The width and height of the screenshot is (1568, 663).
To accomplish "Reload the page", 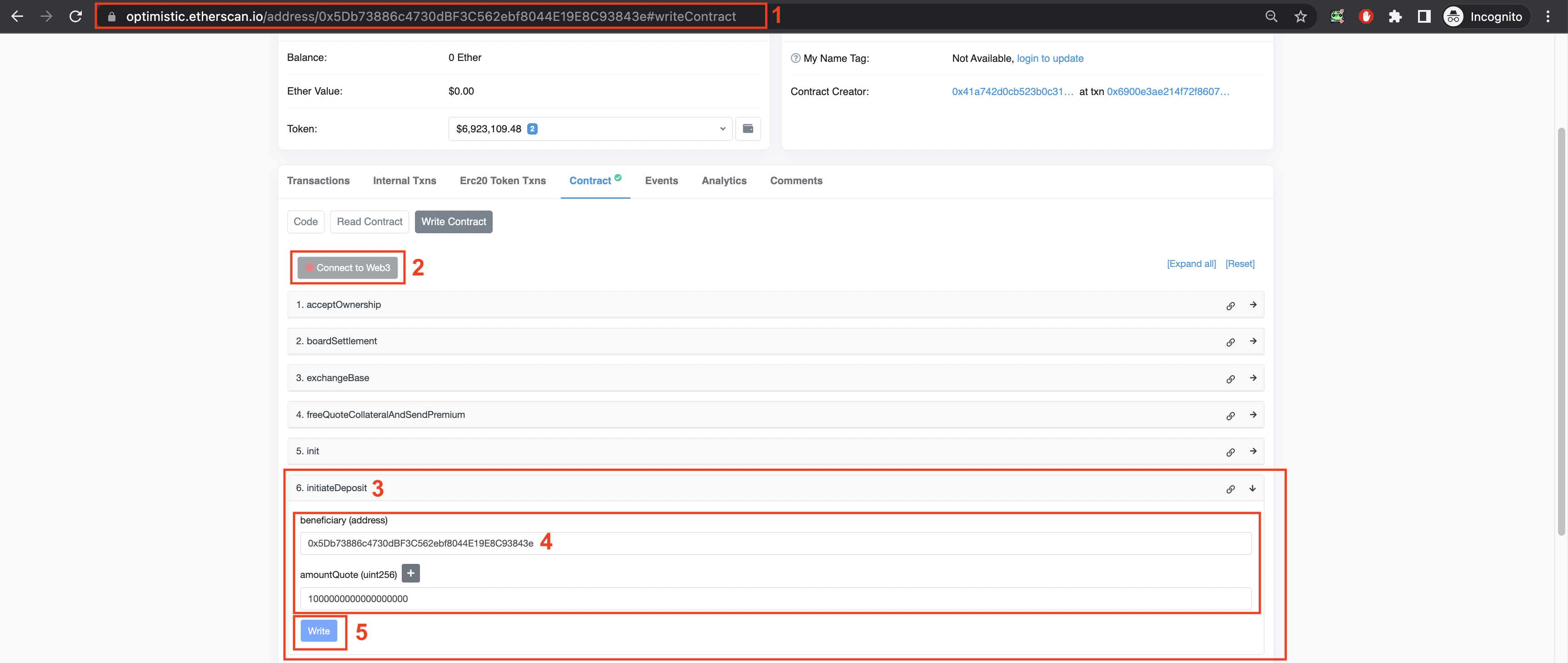I will (75, 16).
